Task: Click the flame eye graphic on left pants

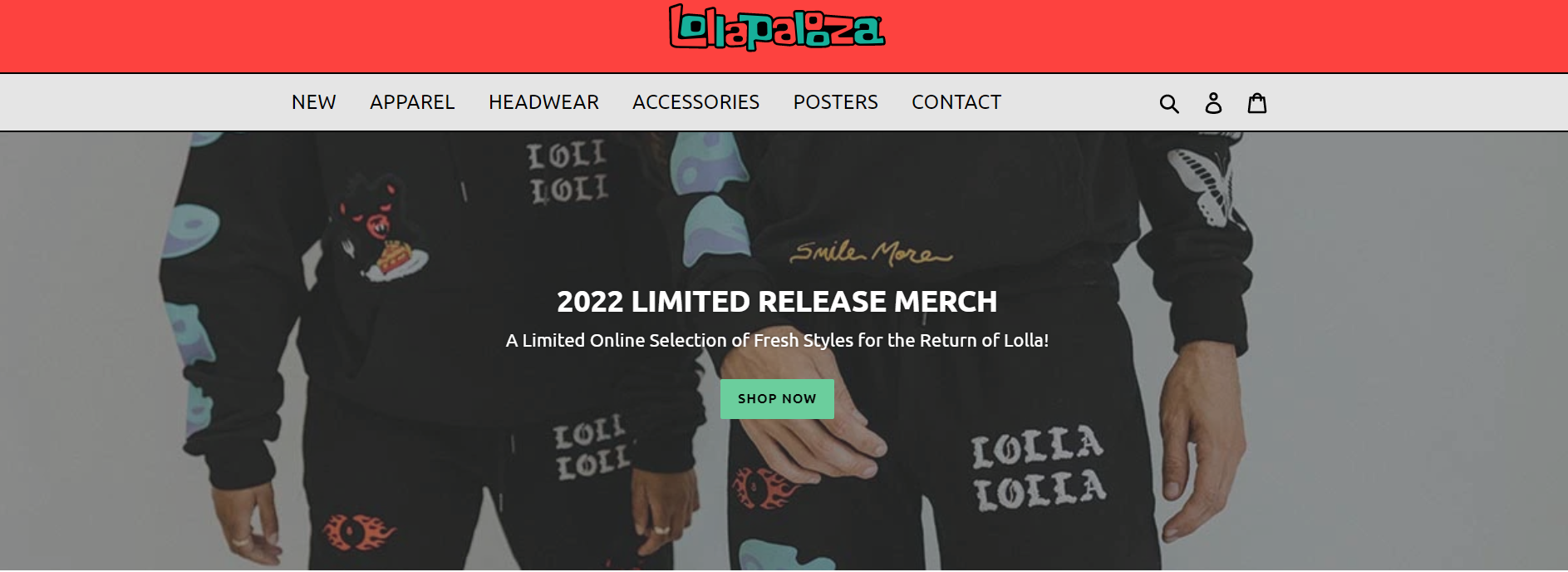Action: click(359, 533)
